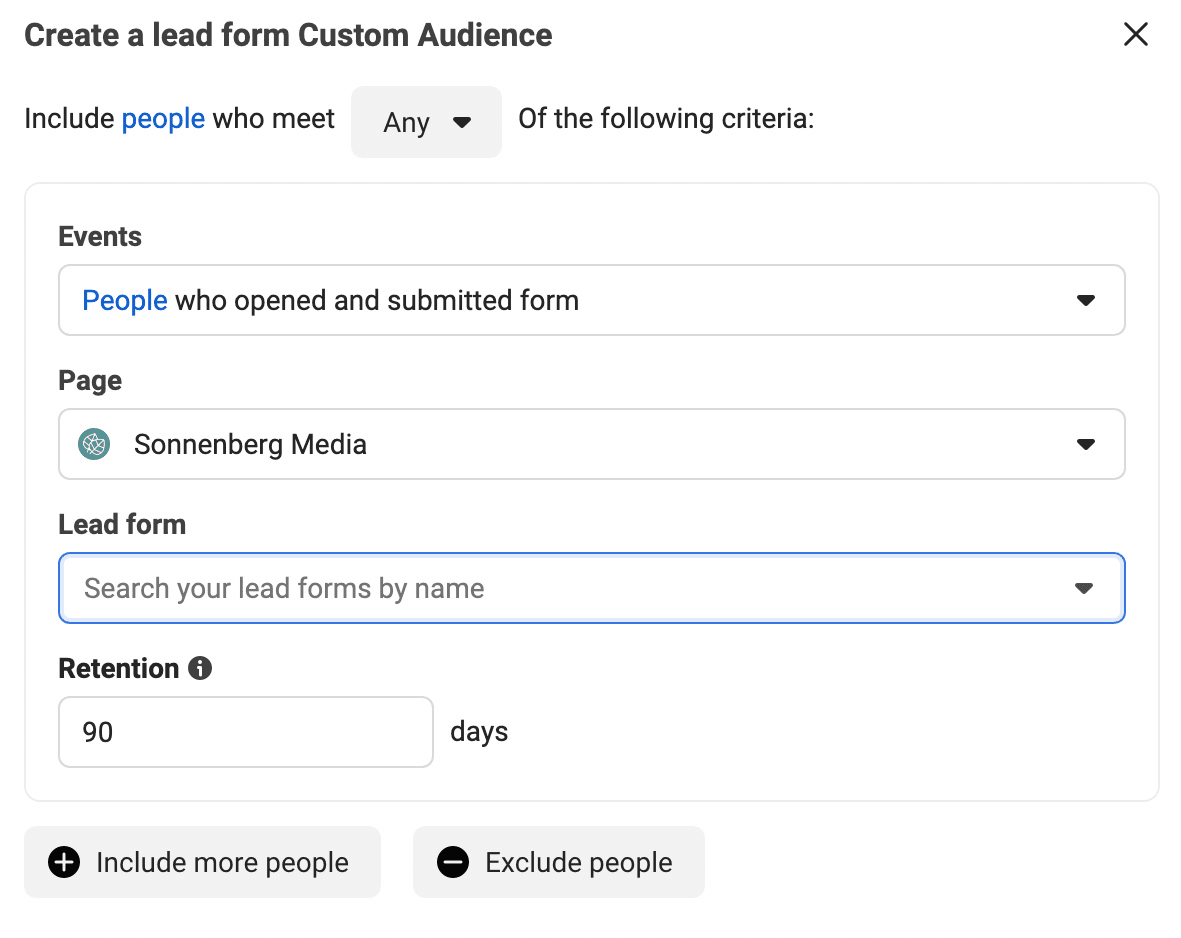Expand the Events dropdown
Screen dimensions: 1181x938
590,300
